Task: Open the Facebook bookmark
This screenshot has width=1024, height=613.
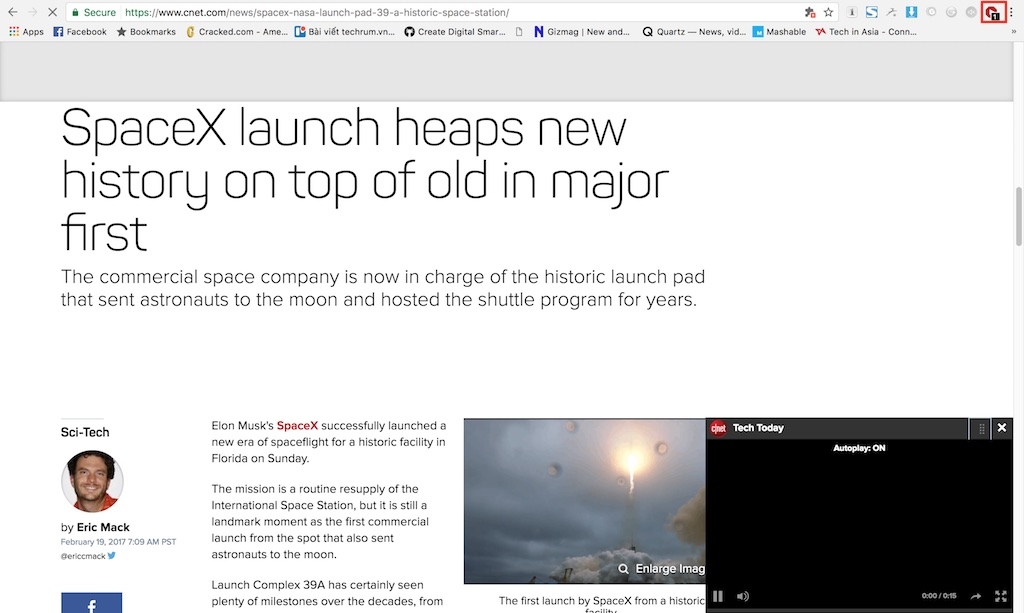Action: click(x=80, y=31)
